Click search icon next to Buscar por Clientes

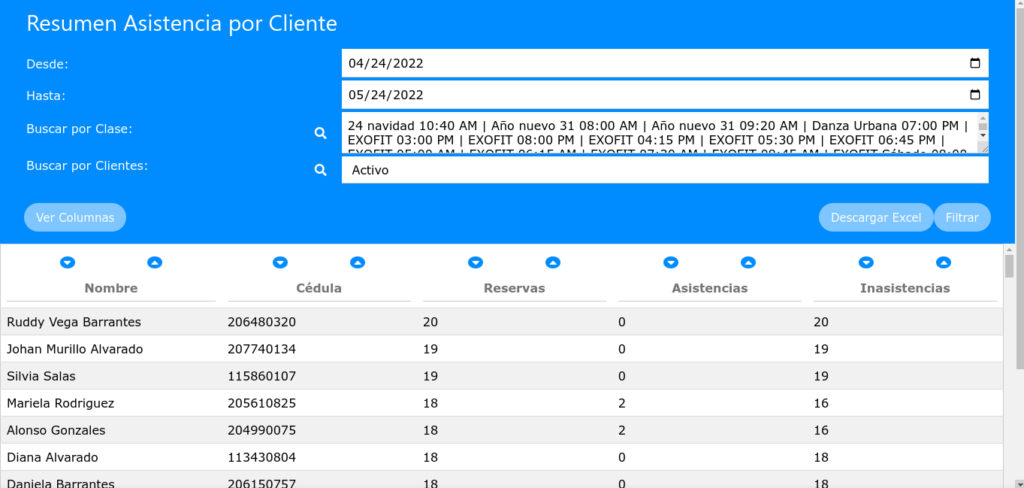click(x=321, y=170)
